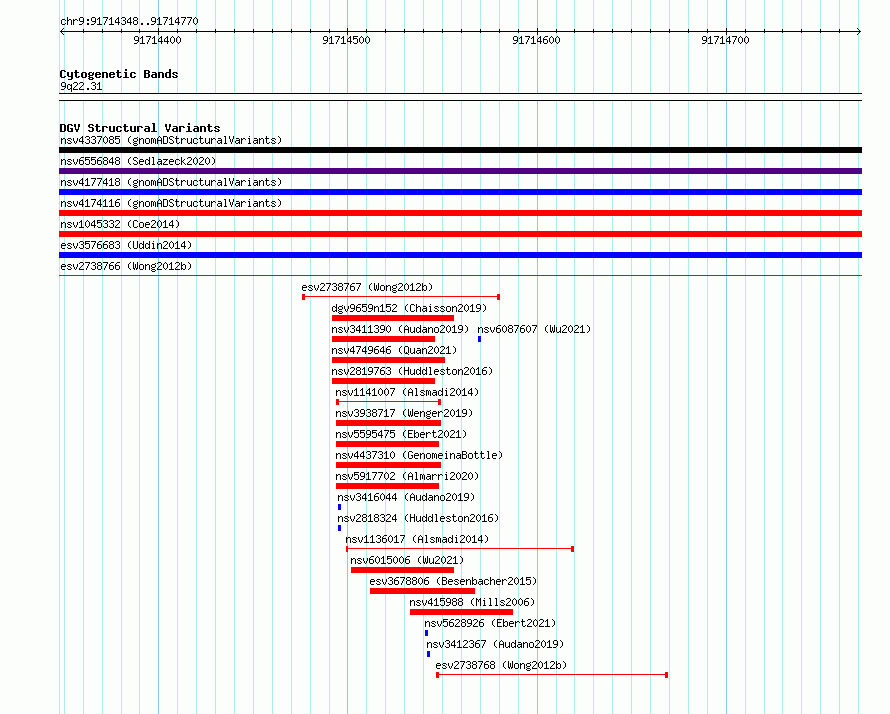Click the nsv415988 (Mills2006) label

tap(472, 602)
